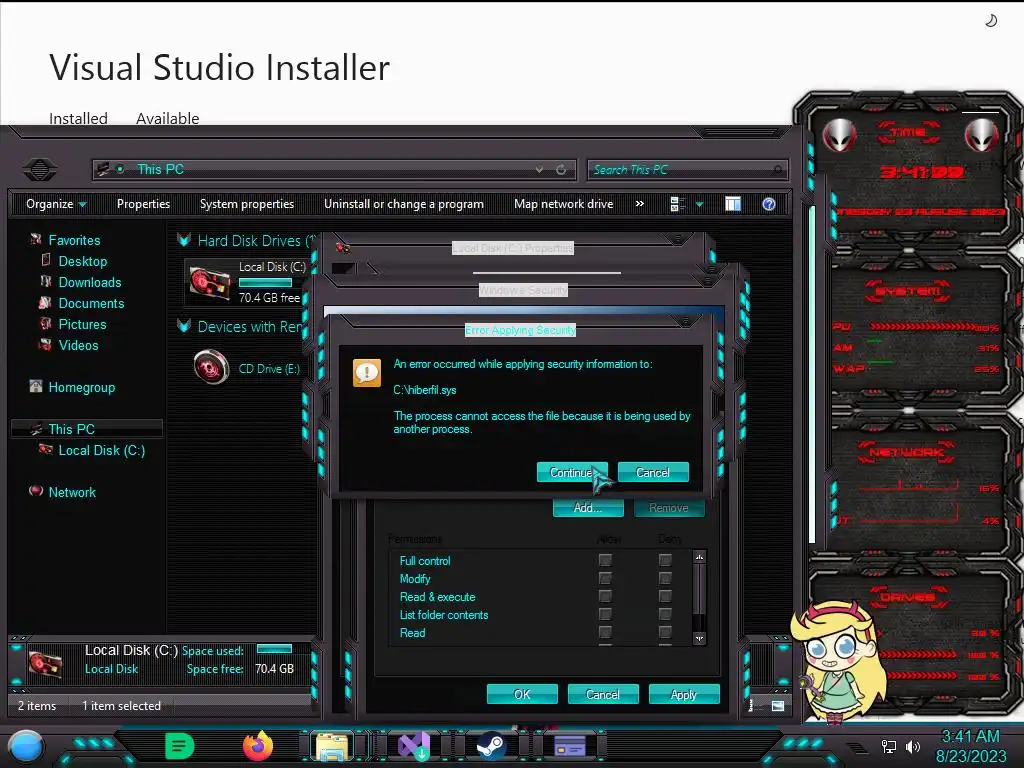
Task: Click the Homegroup icon in navigation pane
Action: pos(36,387)
